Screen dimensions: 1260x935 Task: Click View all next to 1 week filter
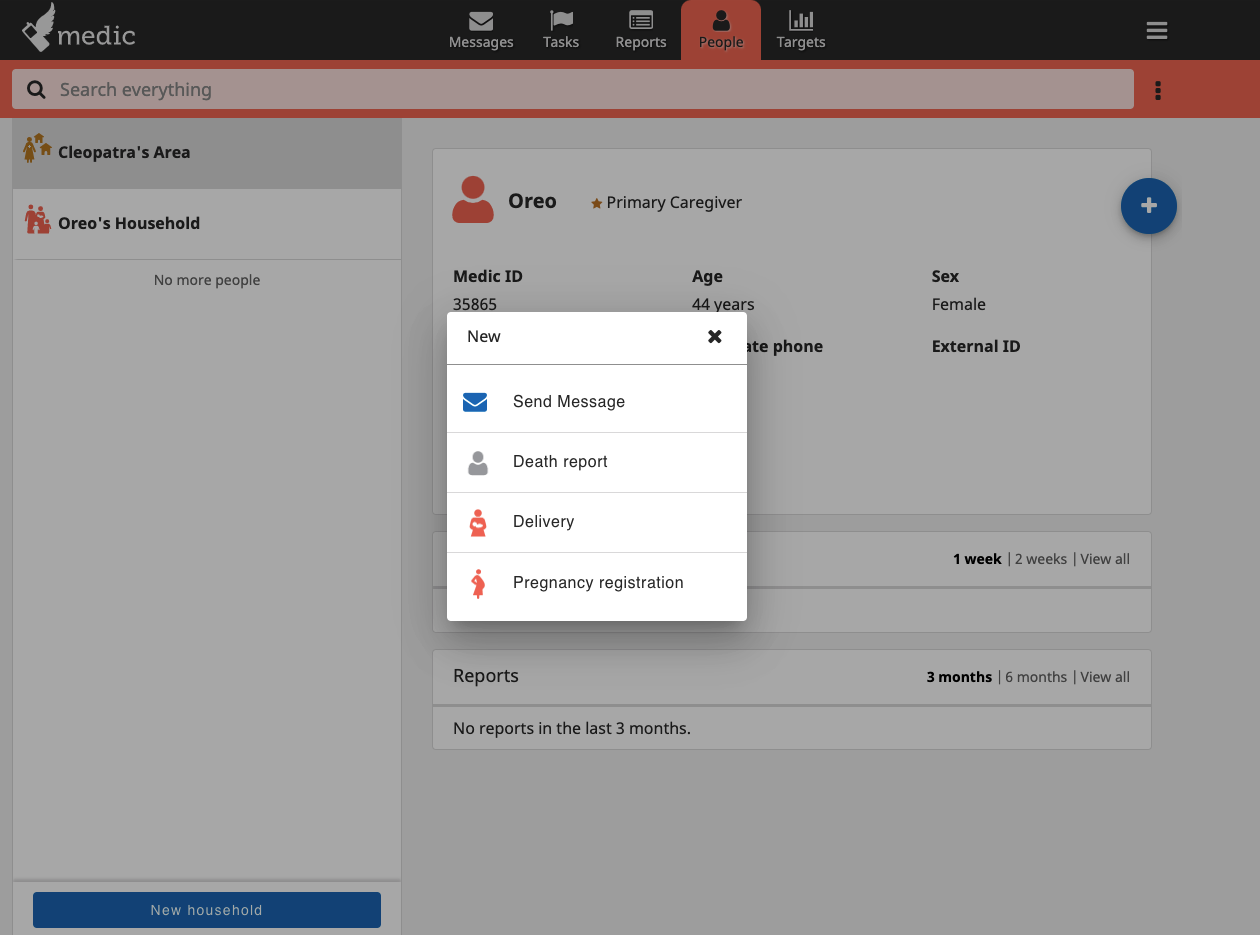tap(1104, 559)
